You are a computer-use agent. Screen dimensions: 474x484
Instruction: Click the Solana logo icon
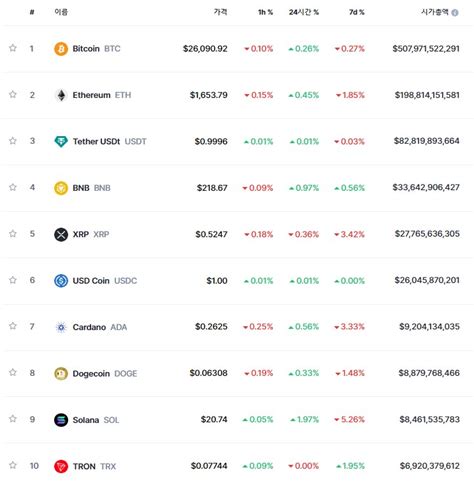(x=61, y=420)
